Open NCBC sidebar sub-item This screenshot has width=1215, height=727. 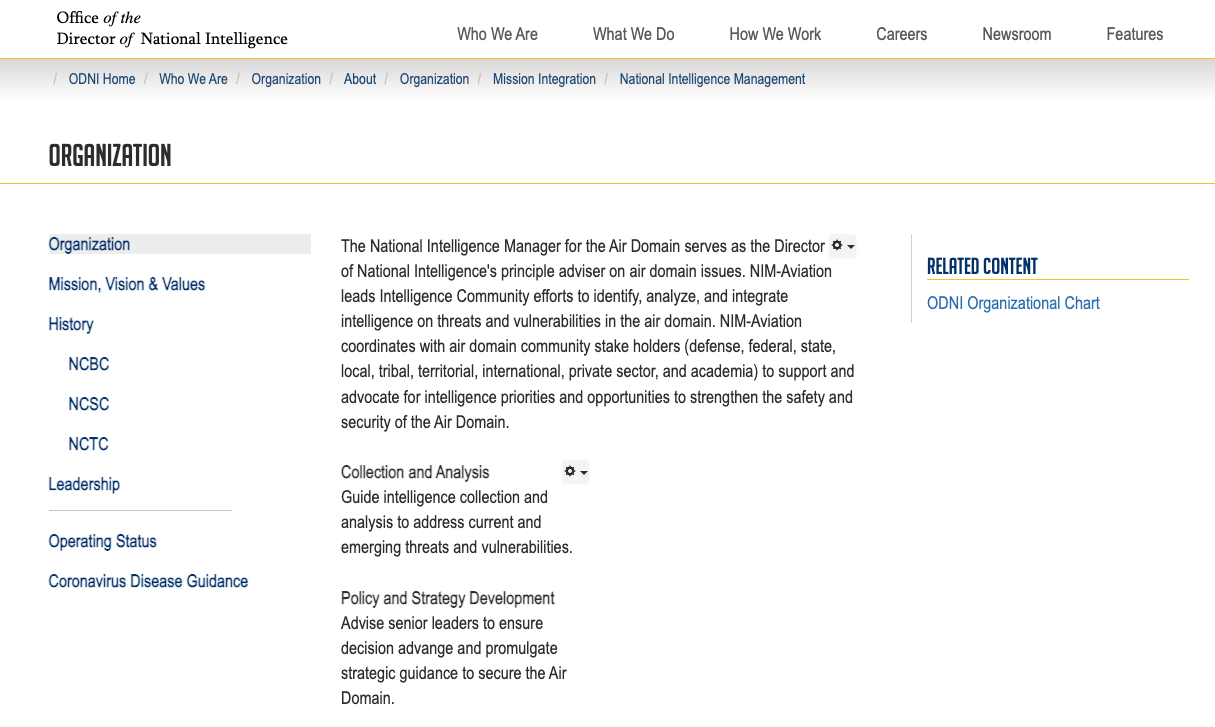[x=89, y=364]
